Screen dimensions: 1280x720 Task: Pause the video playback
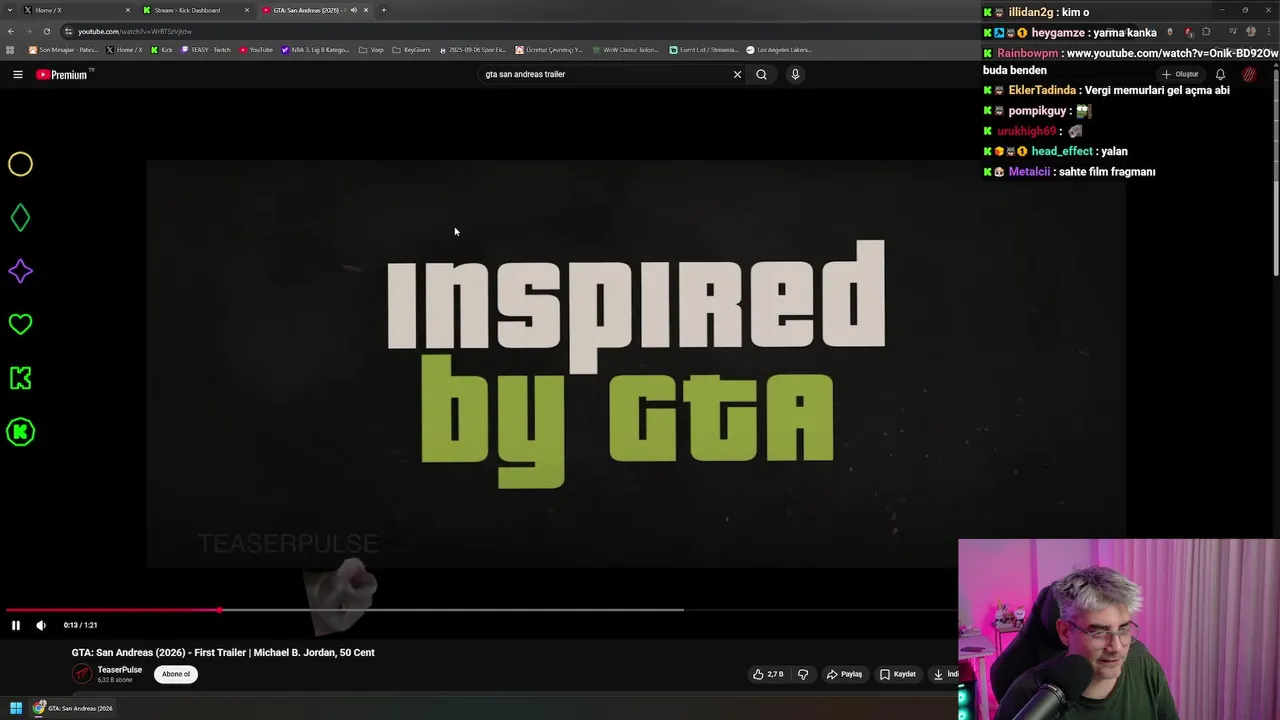coord(16,625)
